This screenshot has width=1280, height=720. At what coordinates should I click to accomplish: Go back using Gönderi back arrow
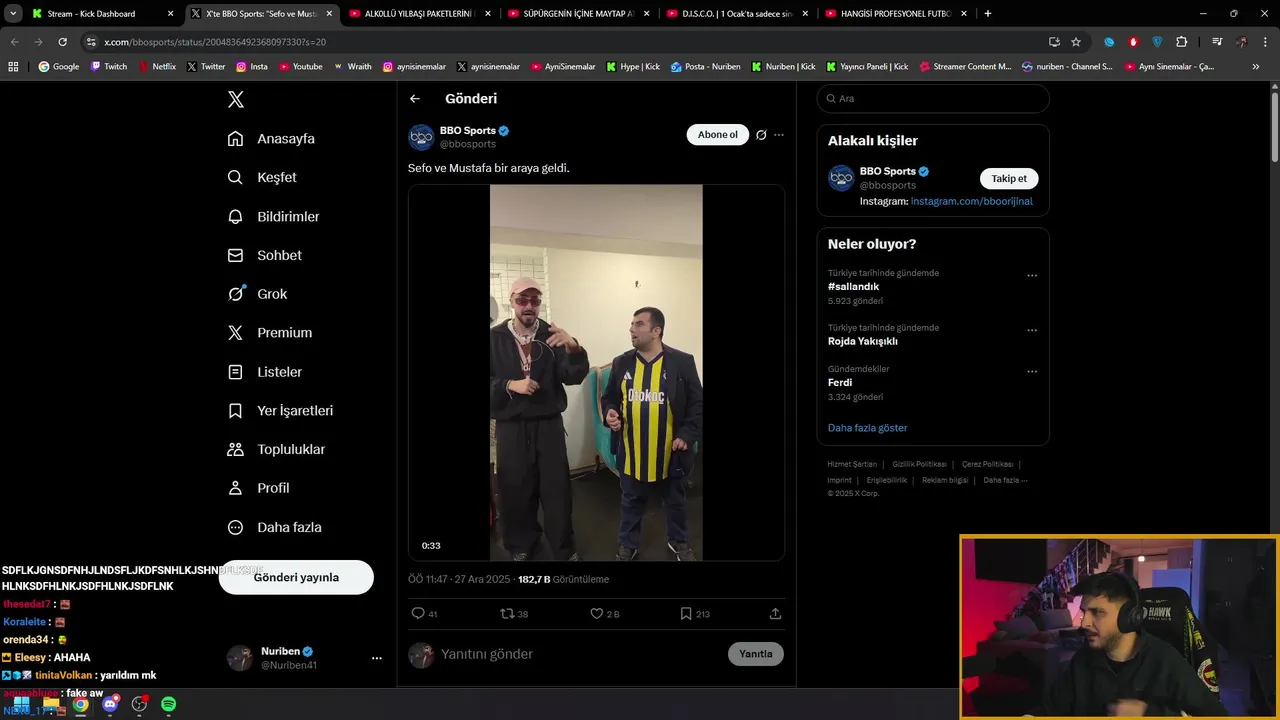tap(415, 99)
